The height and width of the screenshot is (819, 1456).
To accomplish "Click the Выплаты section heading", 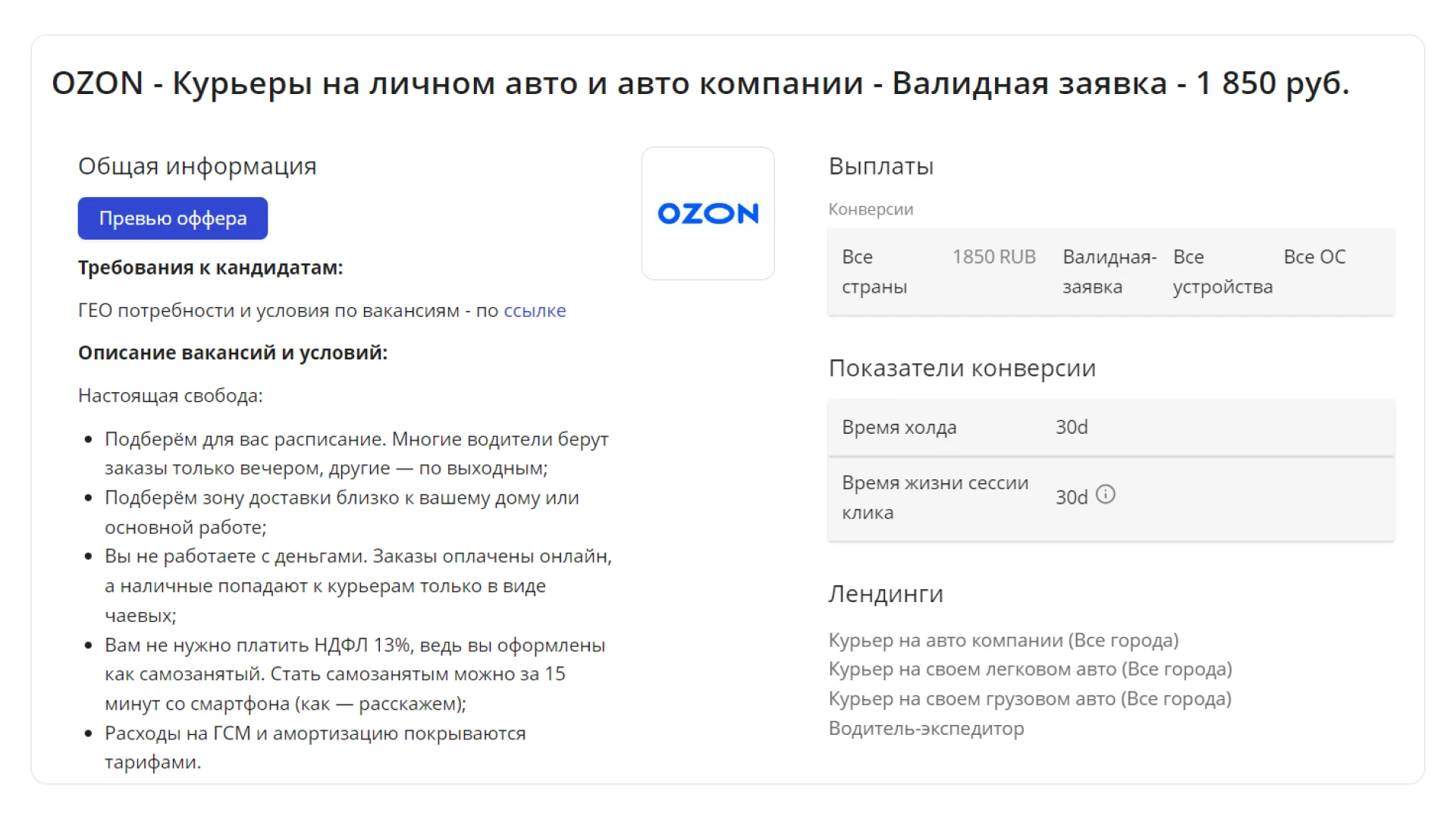I will (x=880, y=166).
